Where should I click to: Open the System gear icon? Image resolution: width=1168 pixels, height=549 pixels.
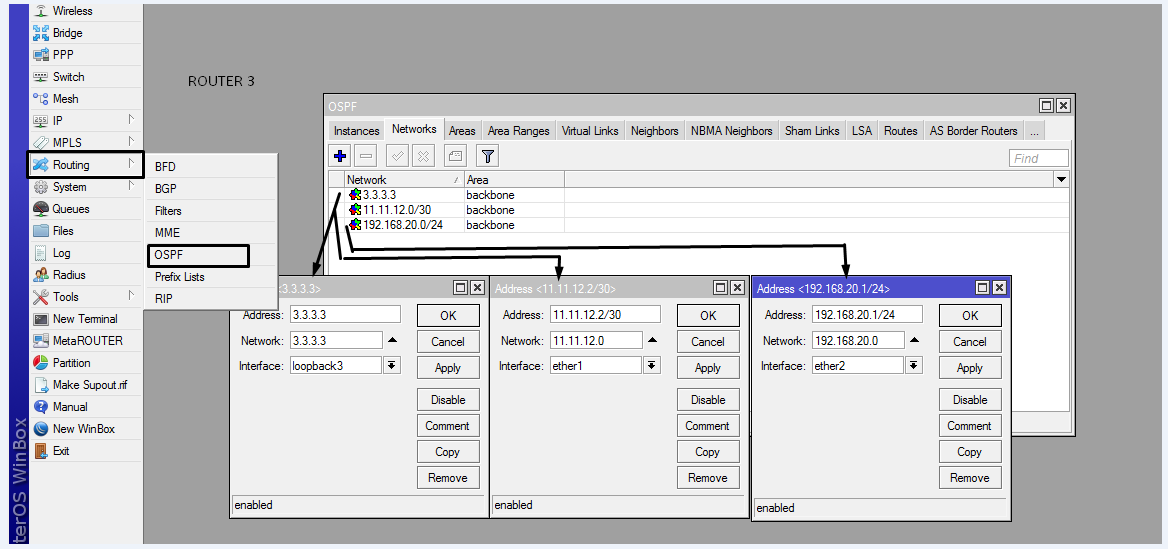coord(40,187)
